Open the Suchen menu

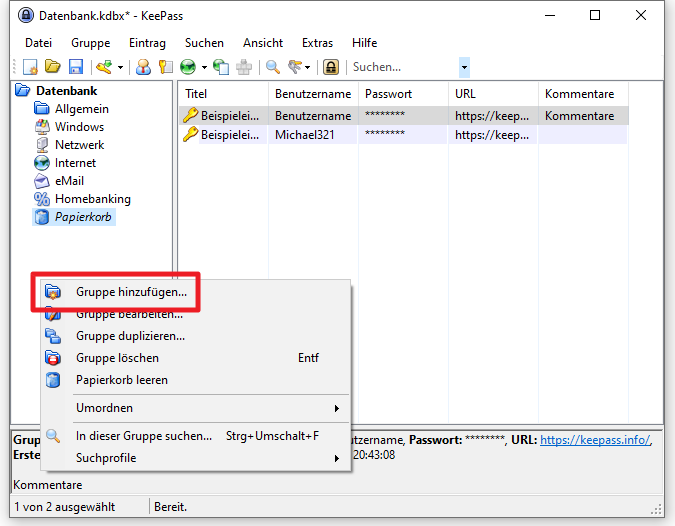pyautogui.click(x=204, y=43)
